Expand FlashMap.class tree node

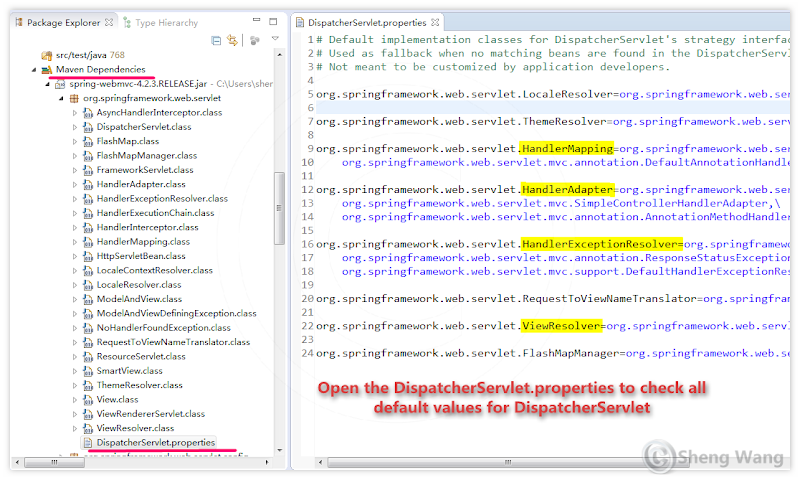pyautogui.click(x=74, y=141)
